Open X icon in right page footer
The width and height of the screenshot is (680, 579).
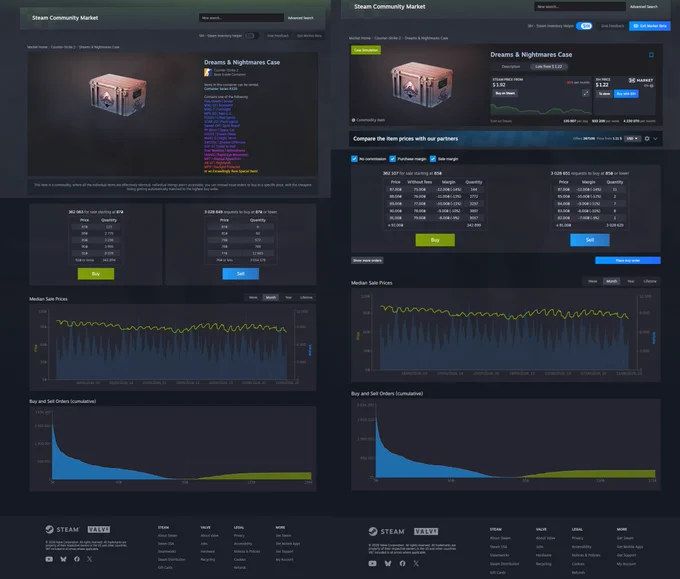coord(416,563)
